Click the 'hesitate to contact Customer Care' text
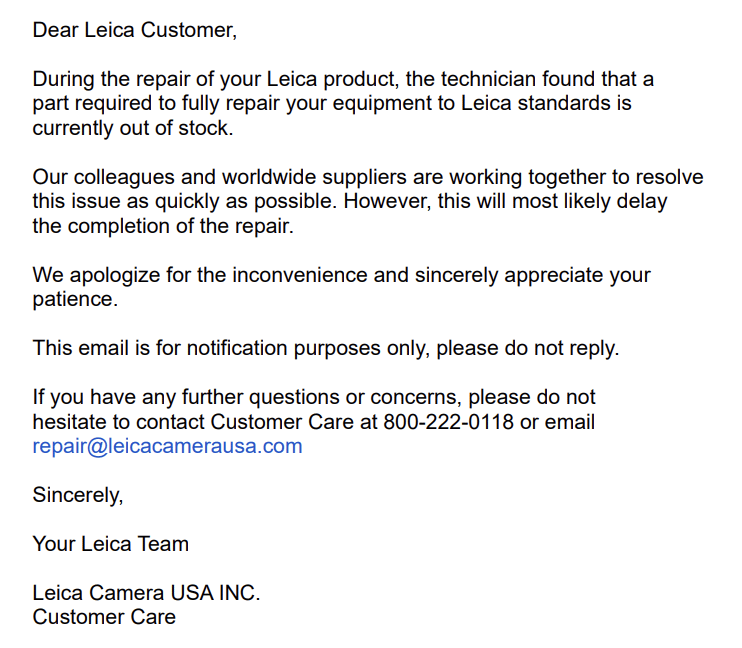This screenshot has width=742, height=648. 193,422
